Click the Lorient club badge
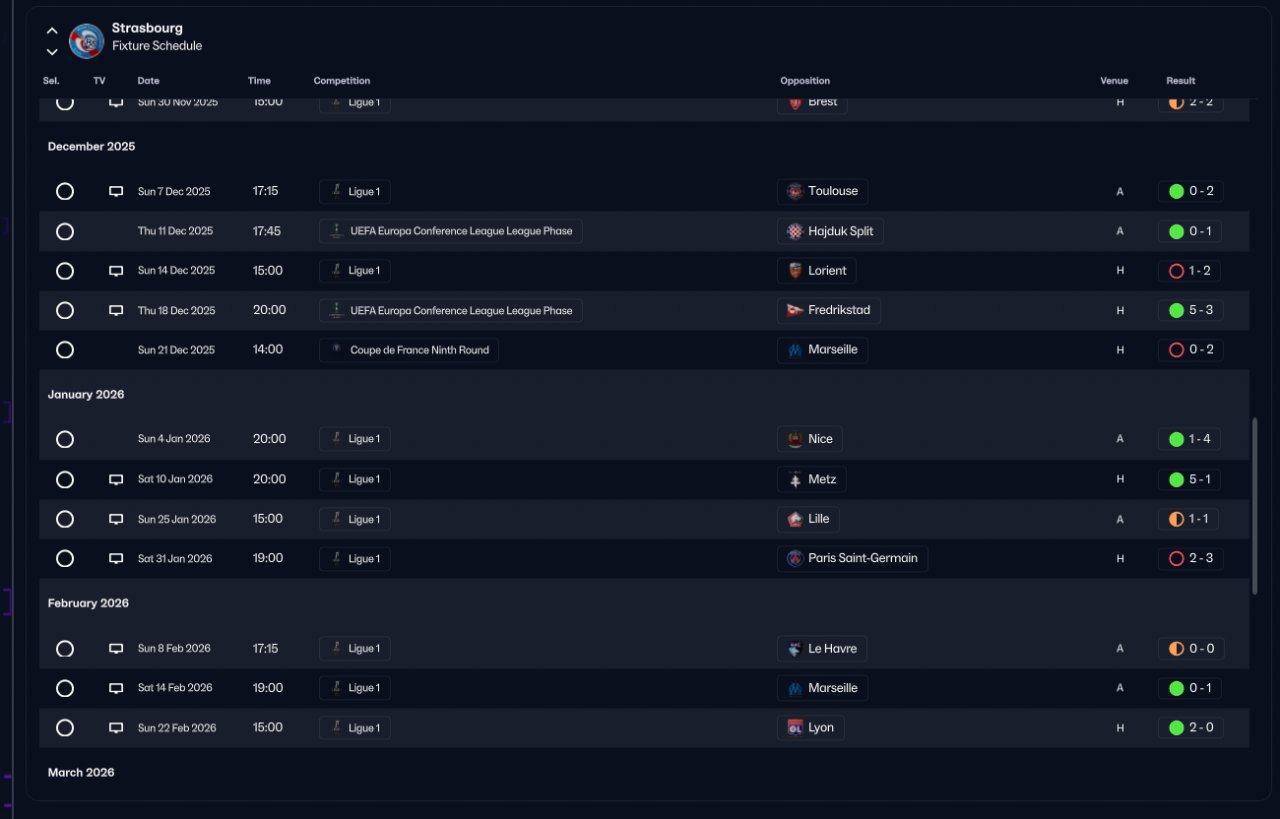Image resolution: width=1280 pixels, height=819 pixels. (795, 270)
